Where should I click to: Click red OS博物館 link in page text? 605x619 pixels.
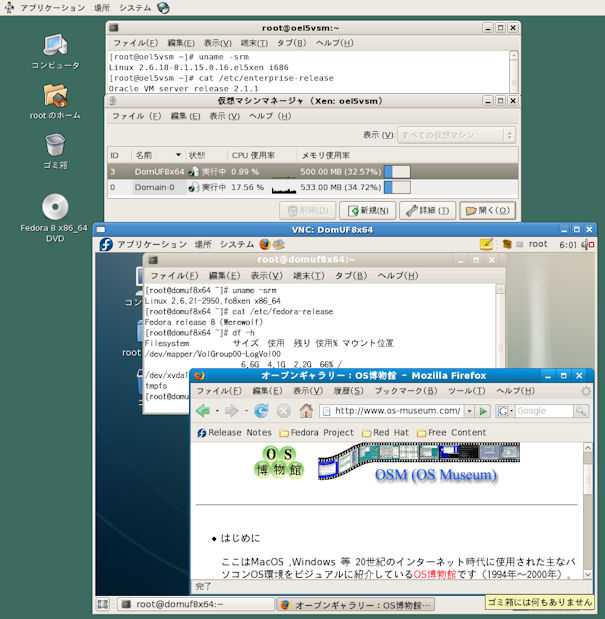[x=435, y=574]
